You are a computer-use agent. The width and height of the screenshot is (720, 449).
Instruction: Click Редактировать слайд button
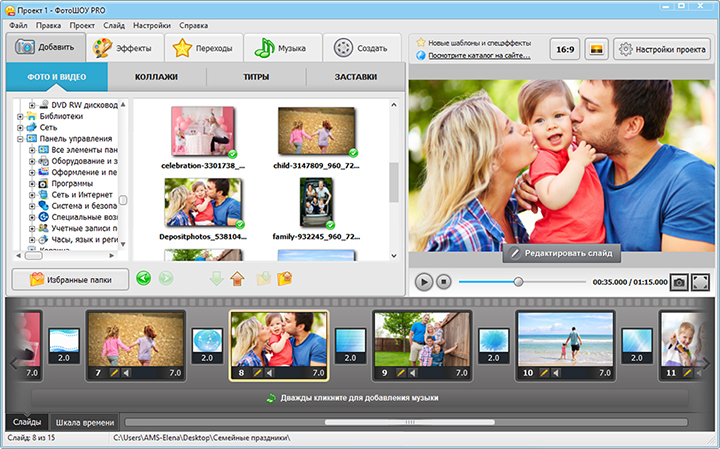[562, 253]
